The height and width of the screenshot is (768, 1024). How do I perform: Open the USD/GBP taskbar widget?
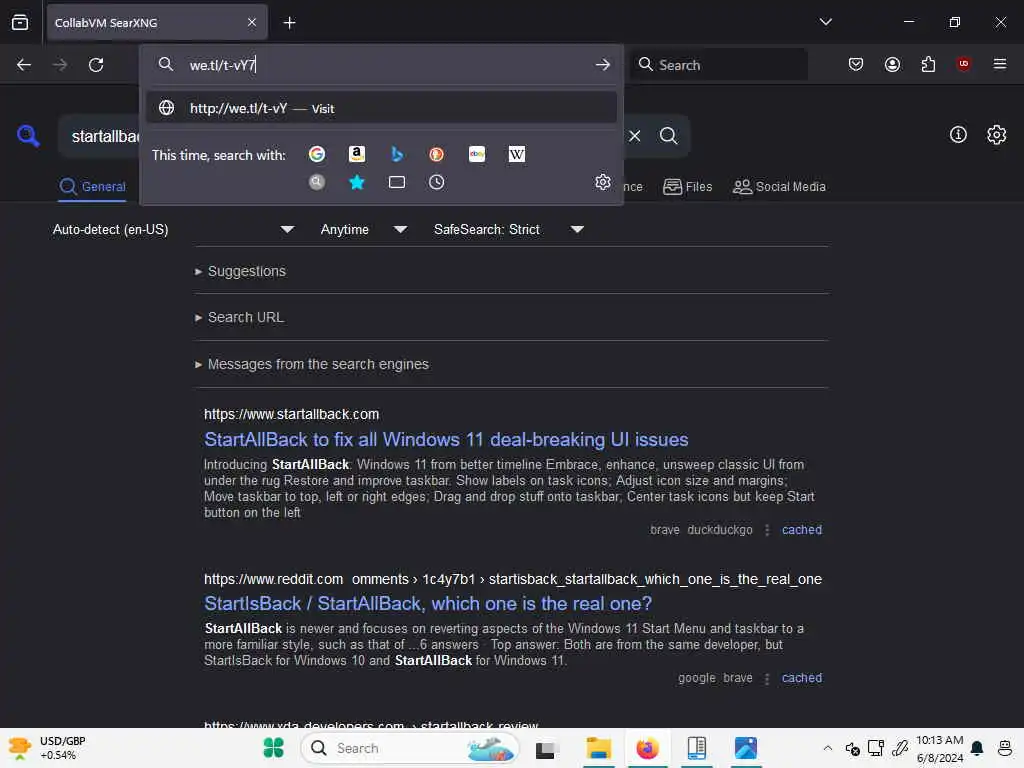(x=47, y=748)
